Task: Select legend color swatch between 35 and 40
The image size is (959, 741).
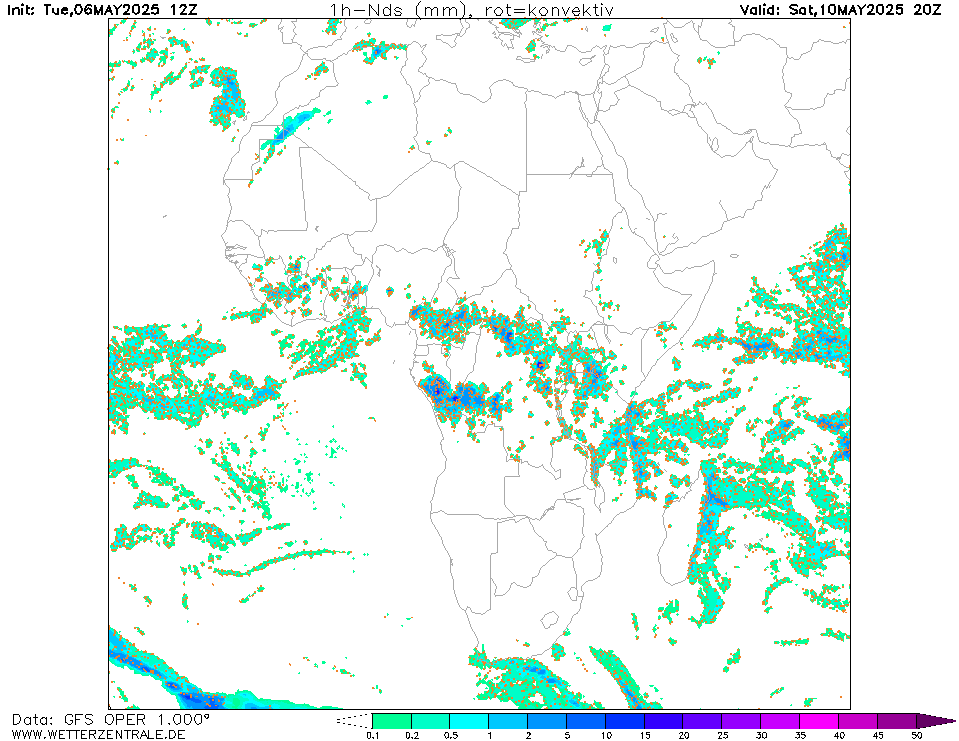Action: (x=819, y=721)
